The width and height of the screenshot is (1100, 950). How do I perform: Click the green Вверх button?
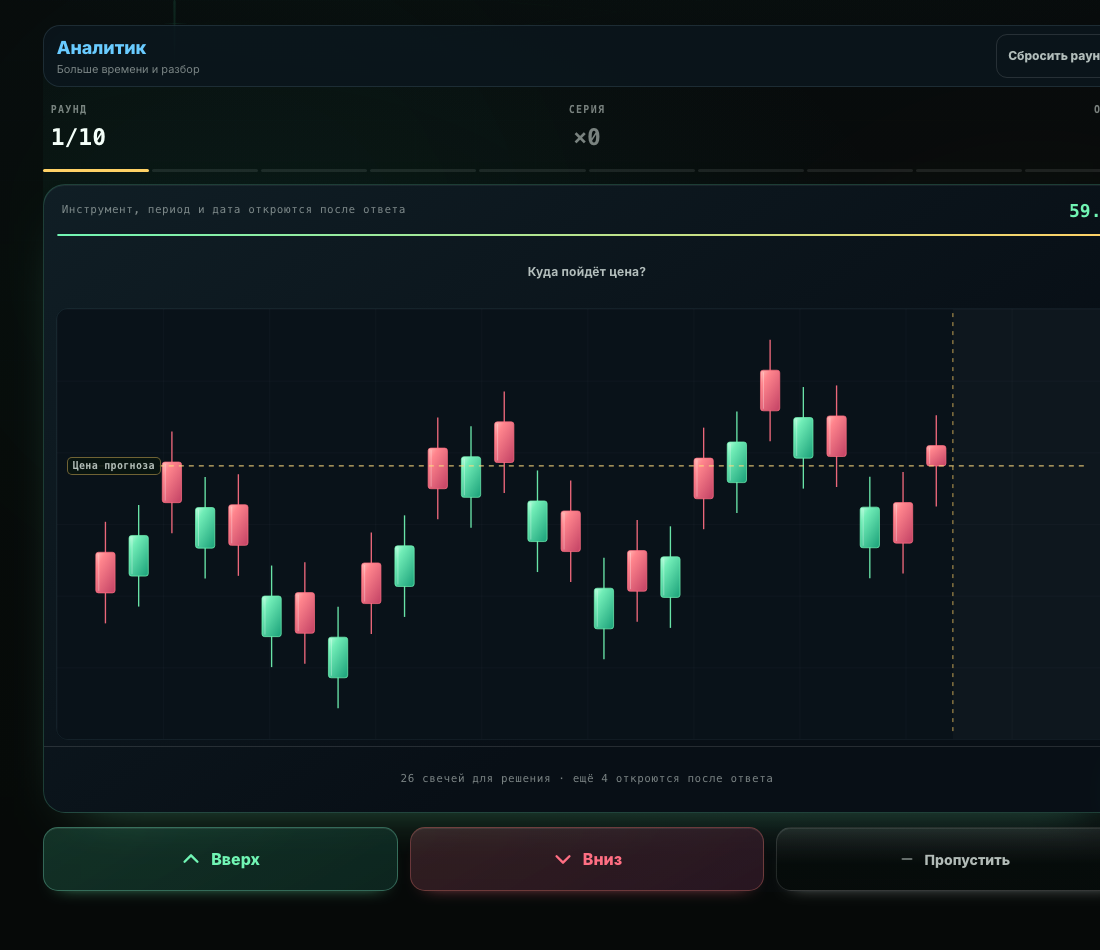(x=220, y=859)
